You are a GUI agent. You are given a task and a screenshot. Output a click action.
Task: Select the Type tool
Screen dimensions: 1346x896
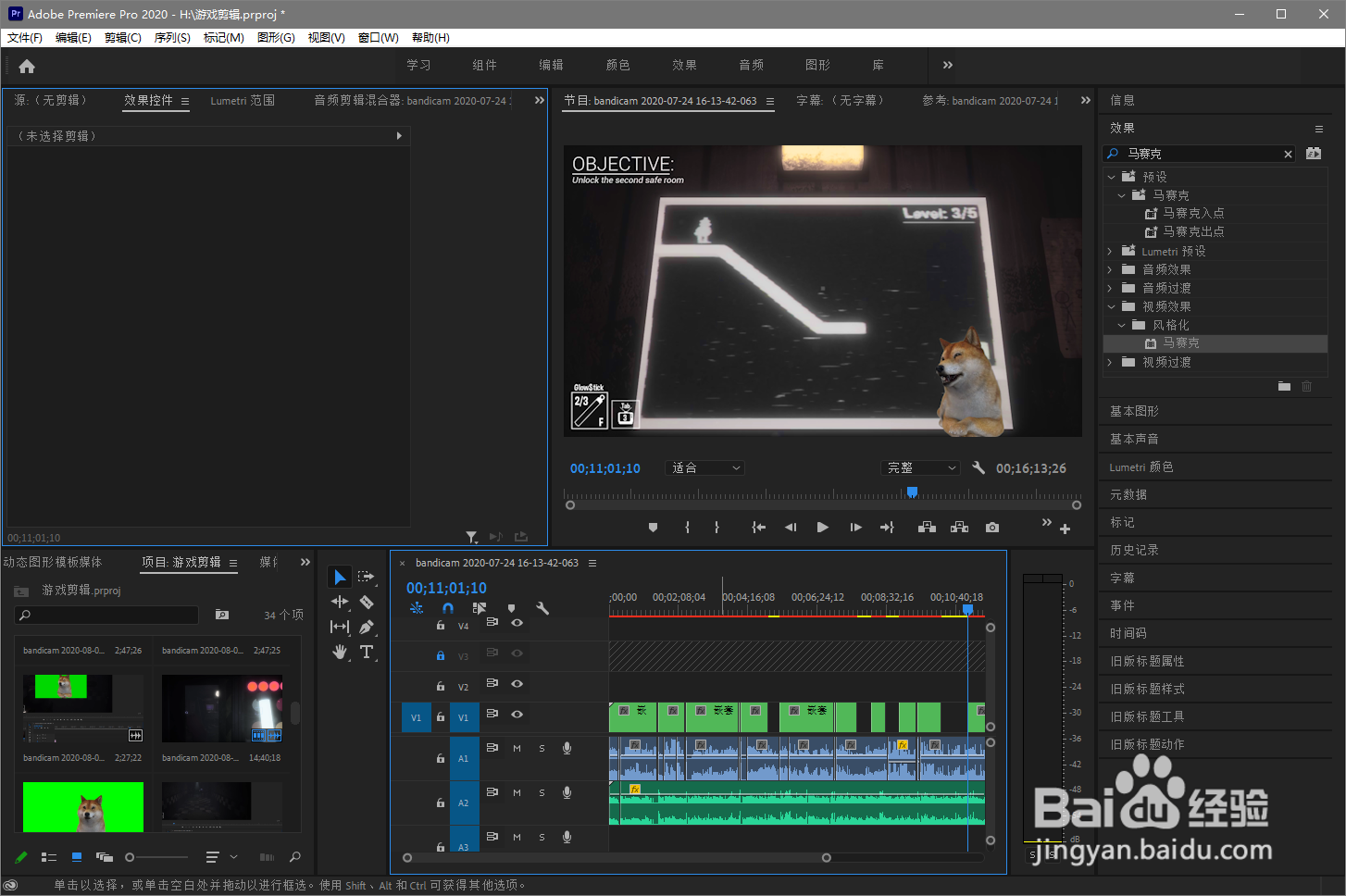367,652
